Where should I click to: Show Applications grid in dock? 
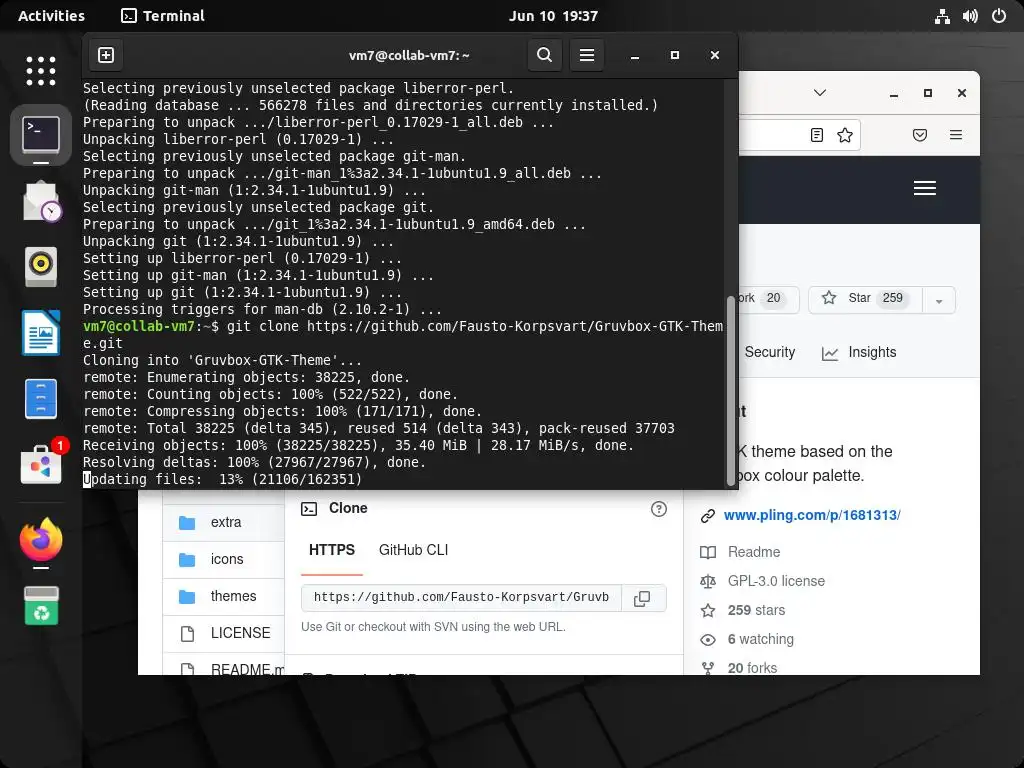40,71
